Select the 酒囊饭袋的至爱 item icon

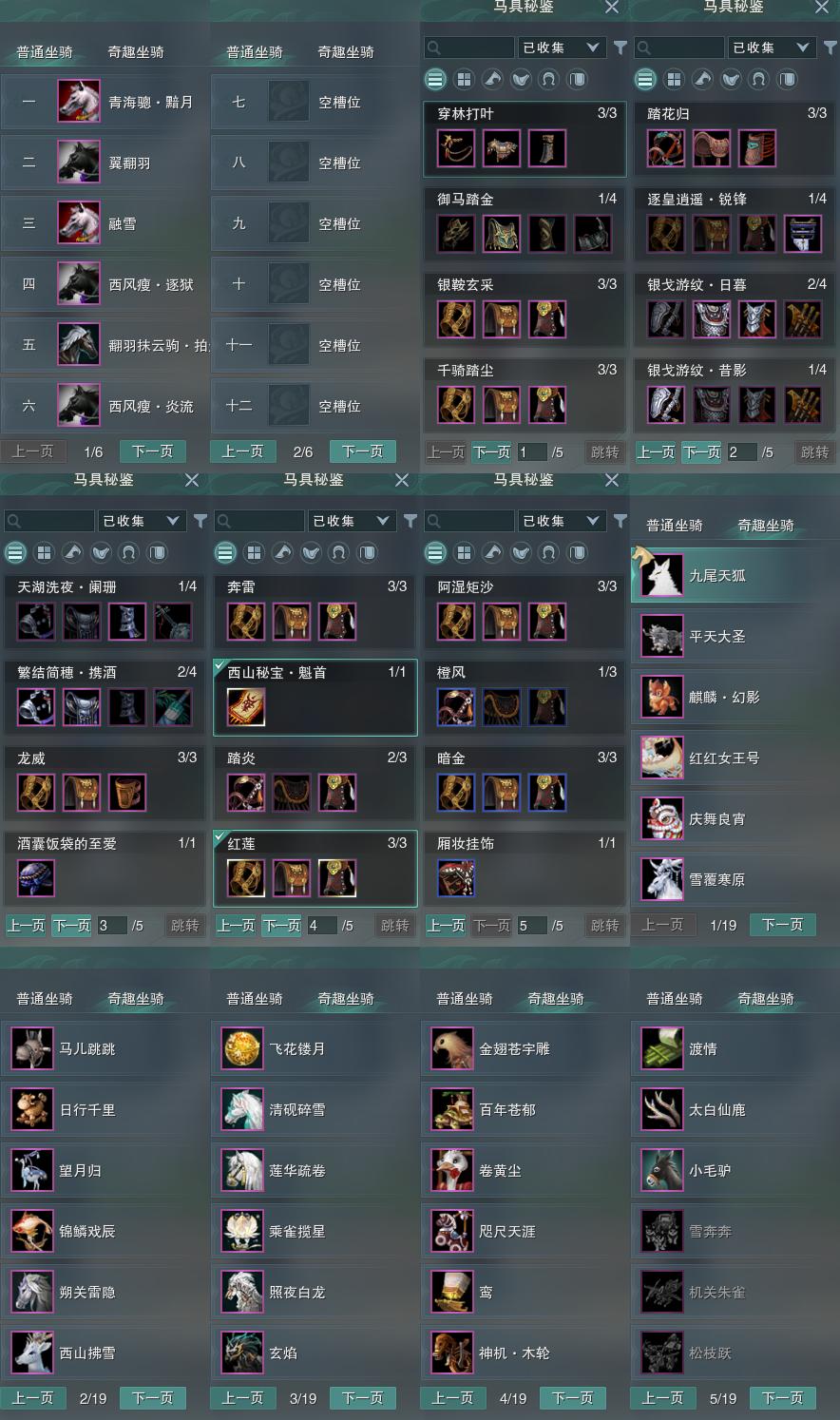[36, 878]
